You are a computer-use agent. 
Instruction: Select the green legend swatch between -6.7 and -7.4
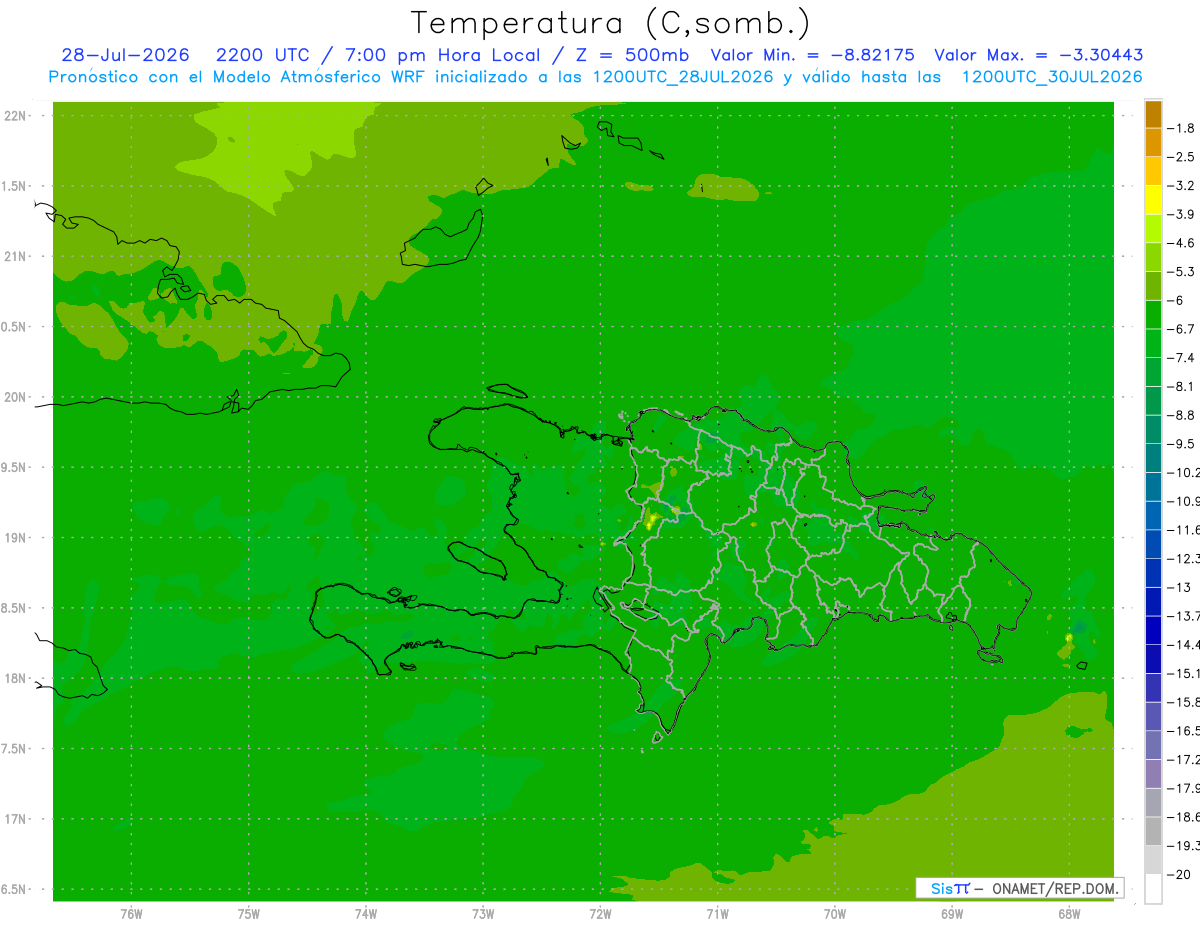(1153, 343)
